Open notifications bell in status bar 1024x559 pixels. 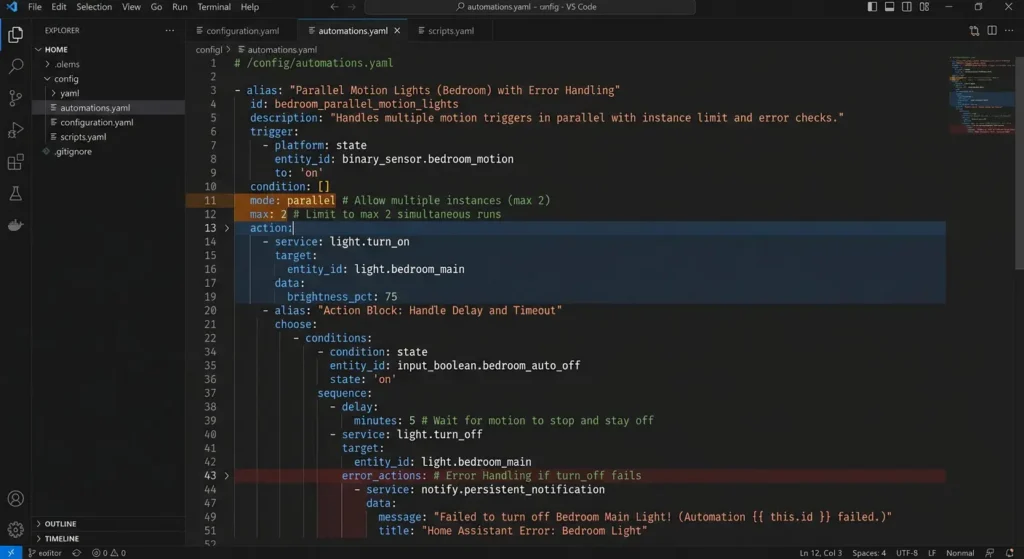(x=1009, y=552)
